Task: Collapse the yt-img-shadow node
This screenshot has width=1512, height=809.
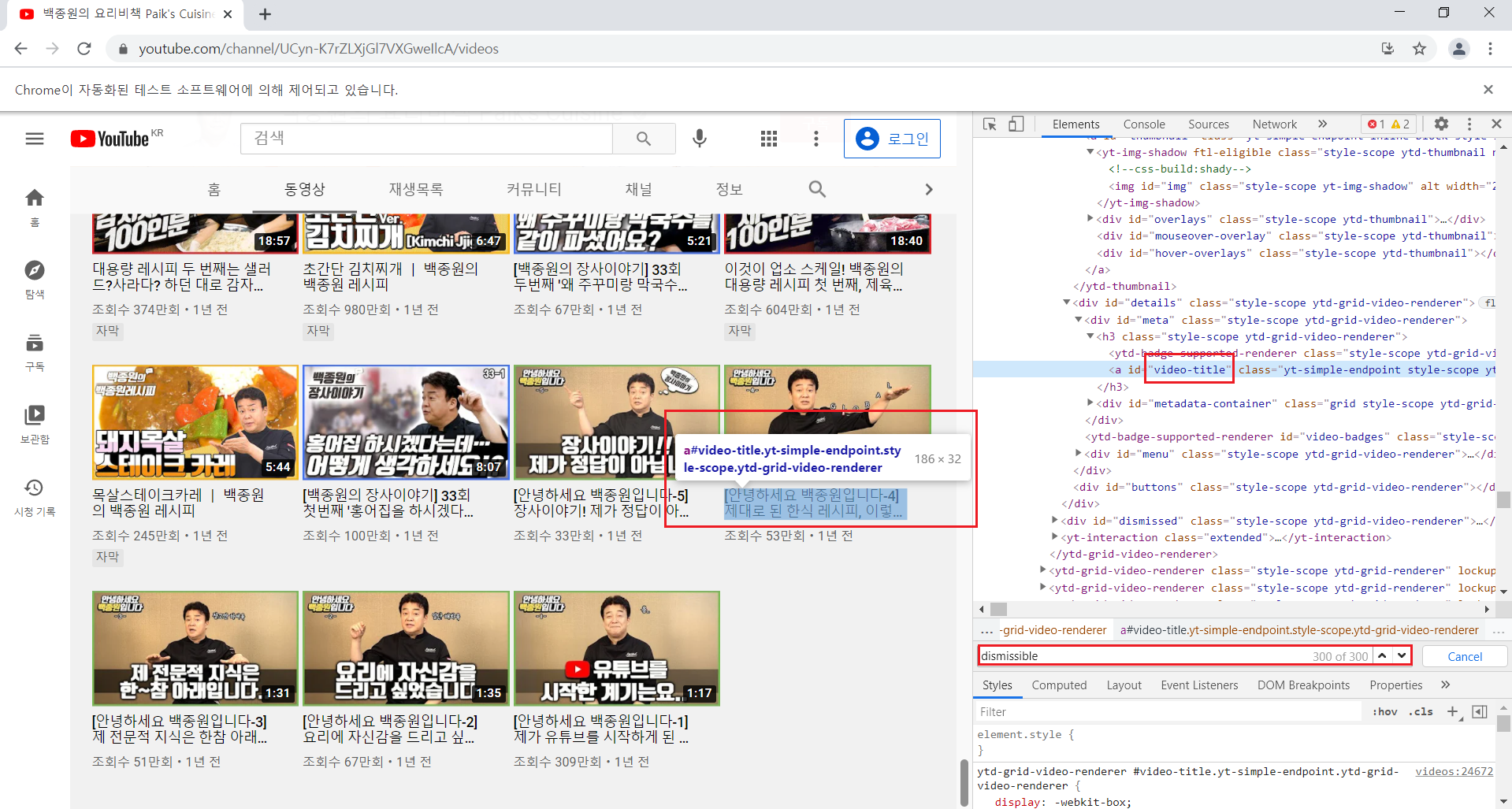Action: point(1090,152)
